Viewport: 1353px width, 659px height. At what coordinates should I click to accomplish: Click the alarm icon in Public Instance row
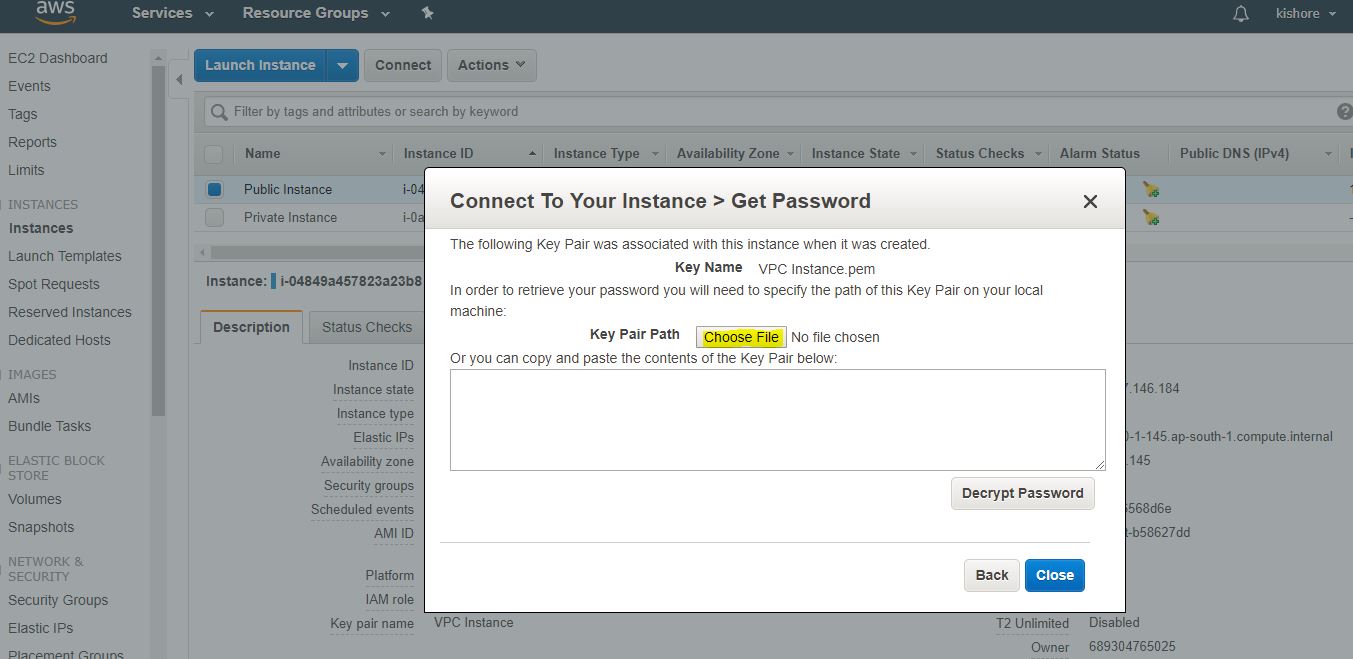point(1151,189)
